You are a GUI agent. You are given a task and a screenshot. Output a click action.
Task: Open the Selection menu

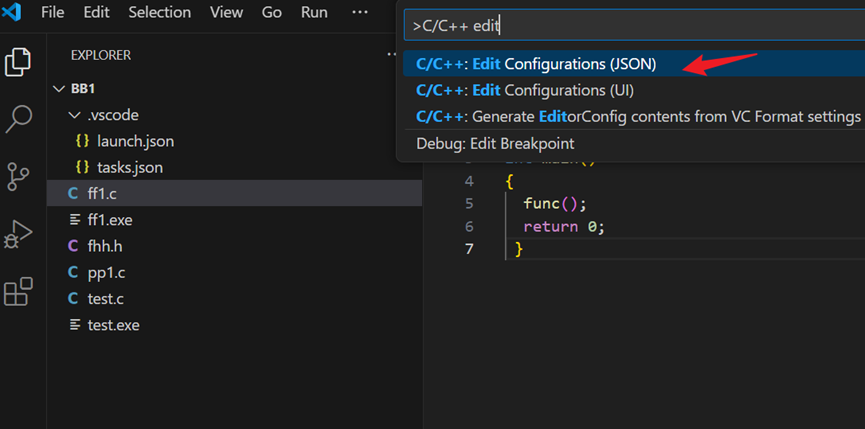tap(160, 12)
